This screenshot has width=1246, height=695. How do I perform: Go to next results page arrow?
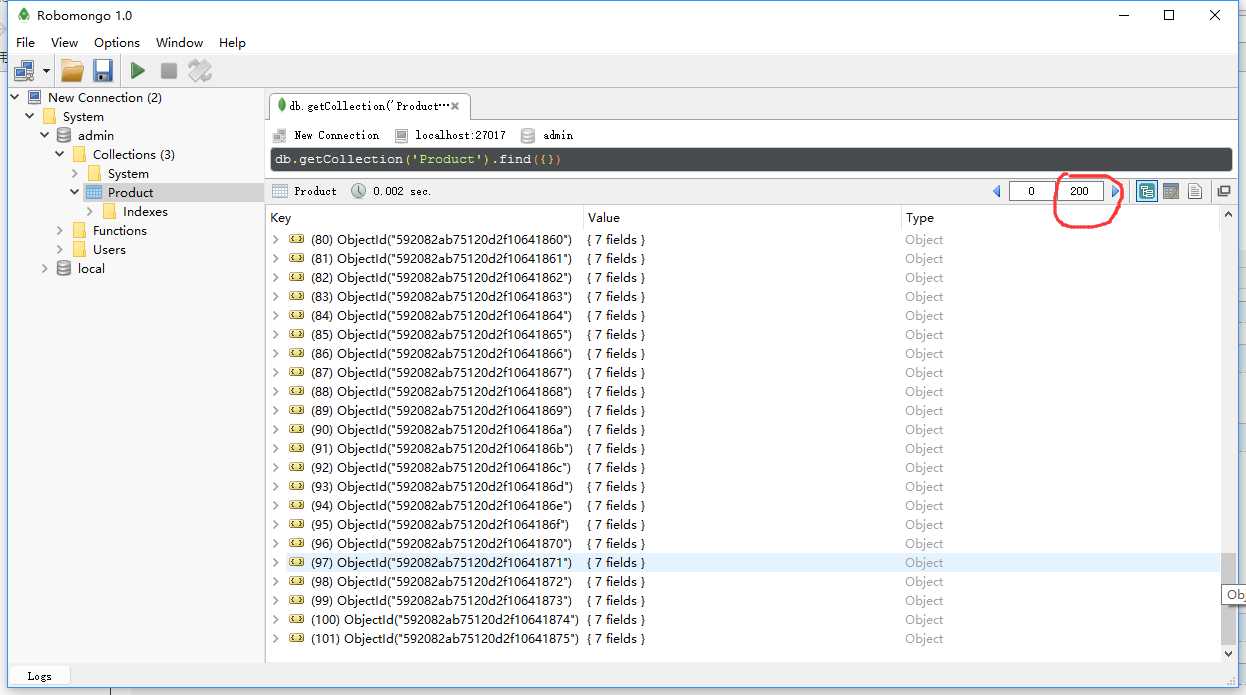tap(1115, 191)
